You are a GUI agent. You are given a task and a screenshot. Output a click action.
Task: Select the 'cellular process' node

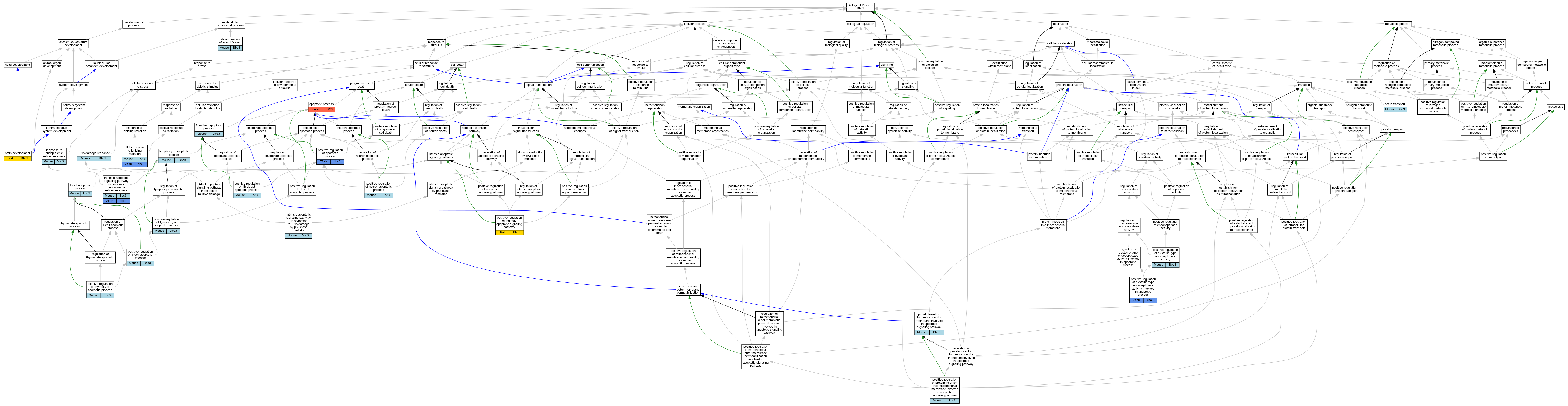click(x=694, y=24)
